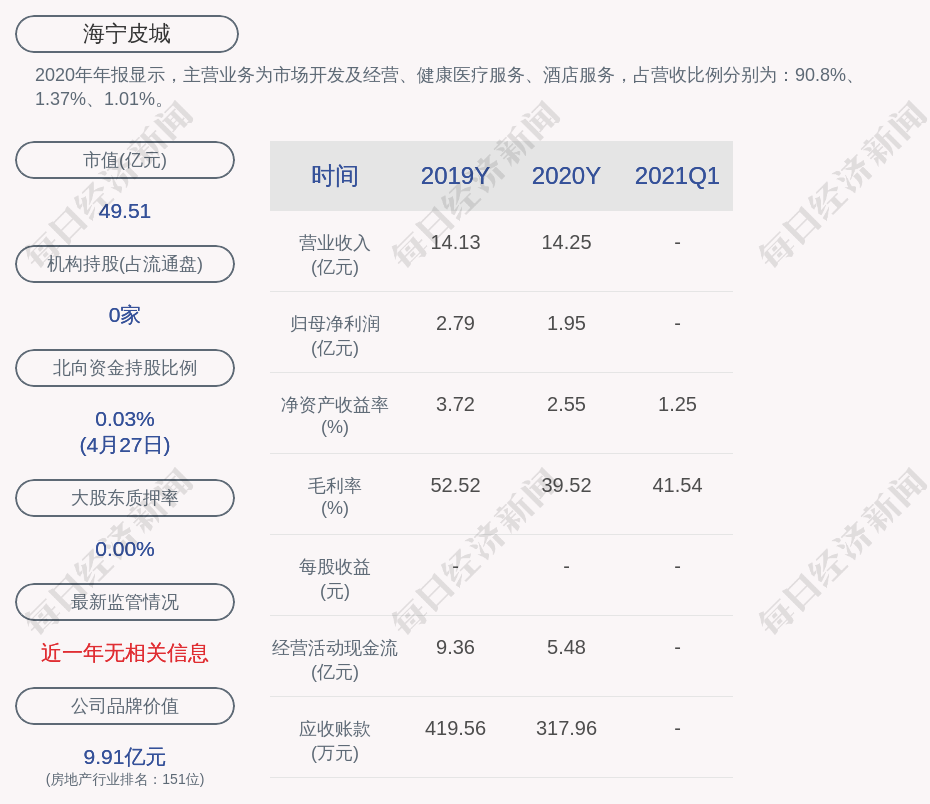
Task: Click the 14.13 revenue cell for 2019Y
Action: [x=455, y=243]
